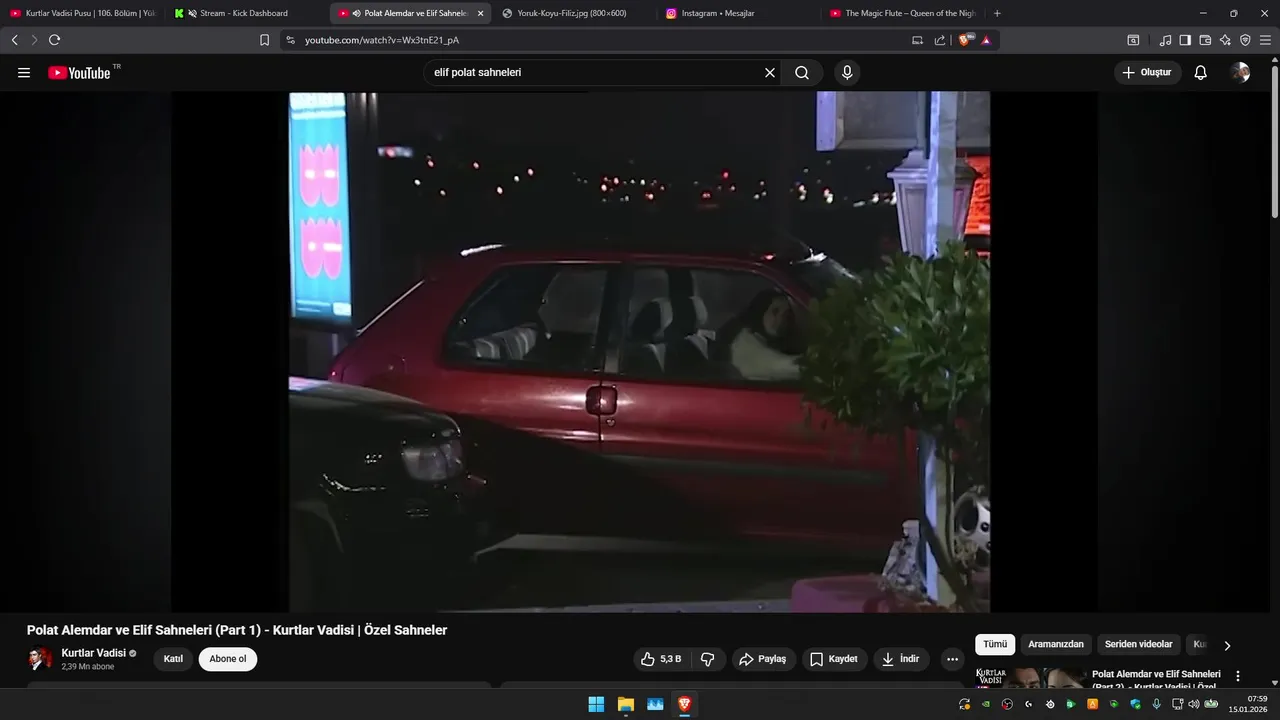
Task: Open a new browser tab
Action: [x=997, y=13]
